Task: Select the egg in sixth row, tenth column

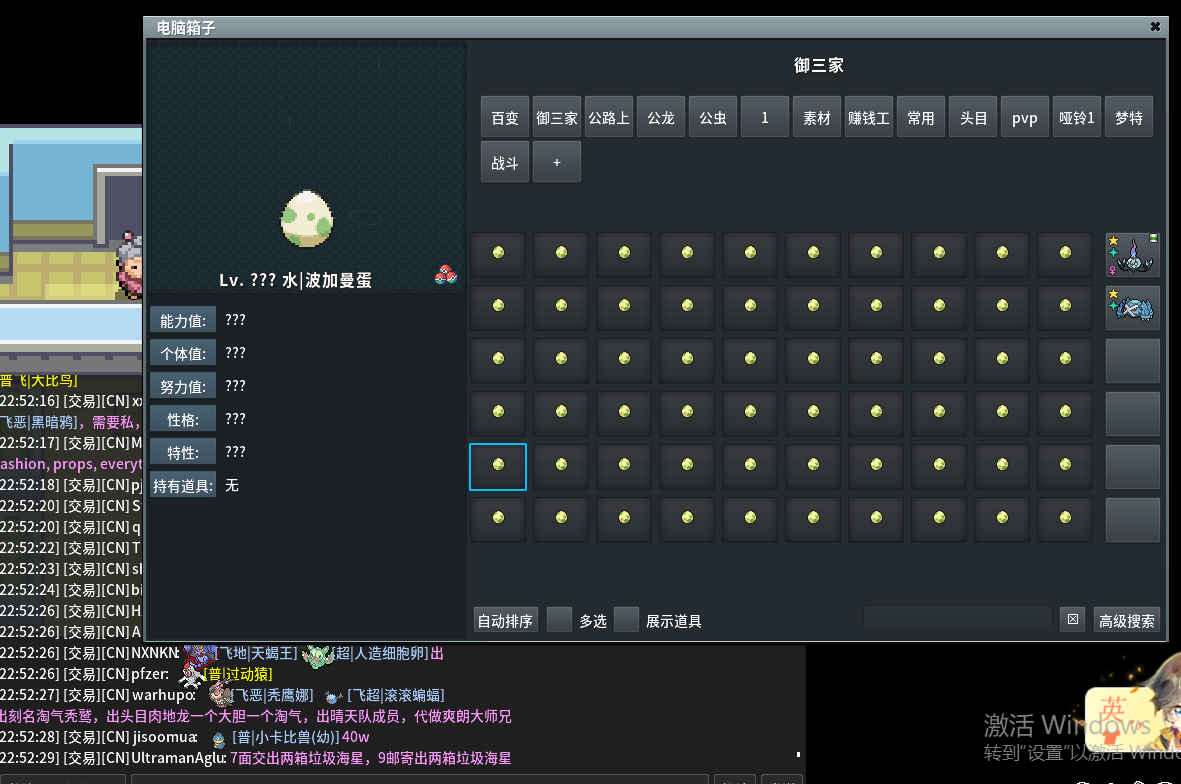Action: coord(1065,520)
